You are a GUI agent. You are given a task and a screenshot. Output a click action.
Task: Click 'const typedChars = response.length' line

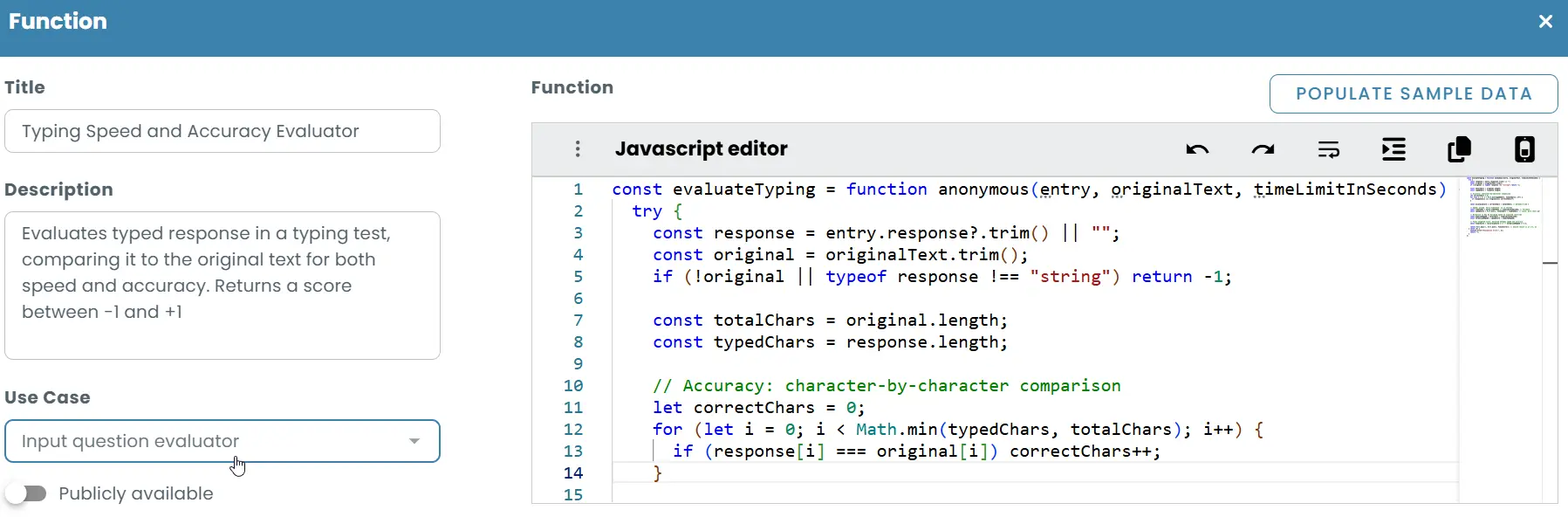tap(830, 341)
